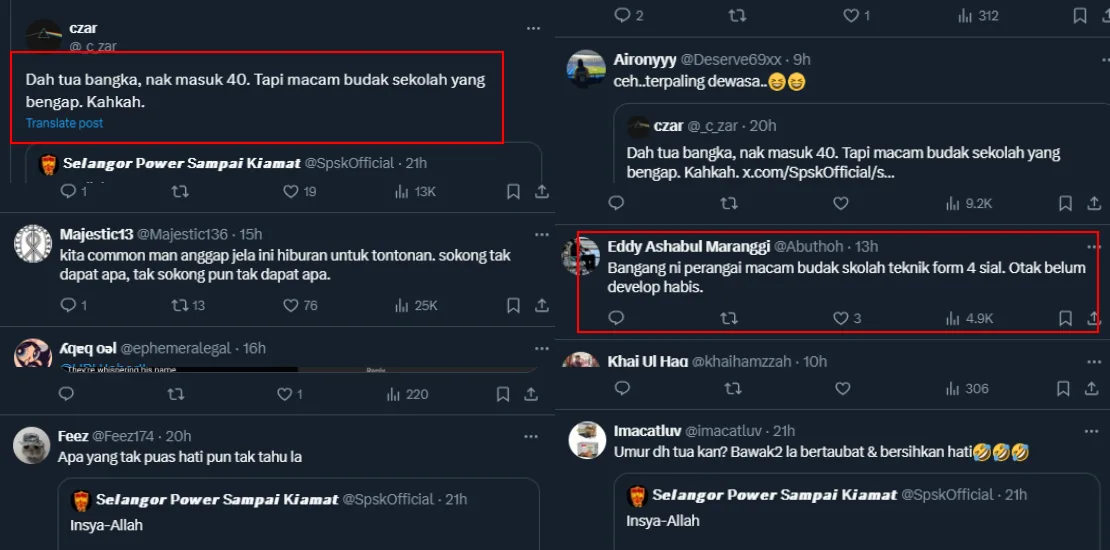Open the x.com/SpskOfficial link in quoted post

click(818, 172)
